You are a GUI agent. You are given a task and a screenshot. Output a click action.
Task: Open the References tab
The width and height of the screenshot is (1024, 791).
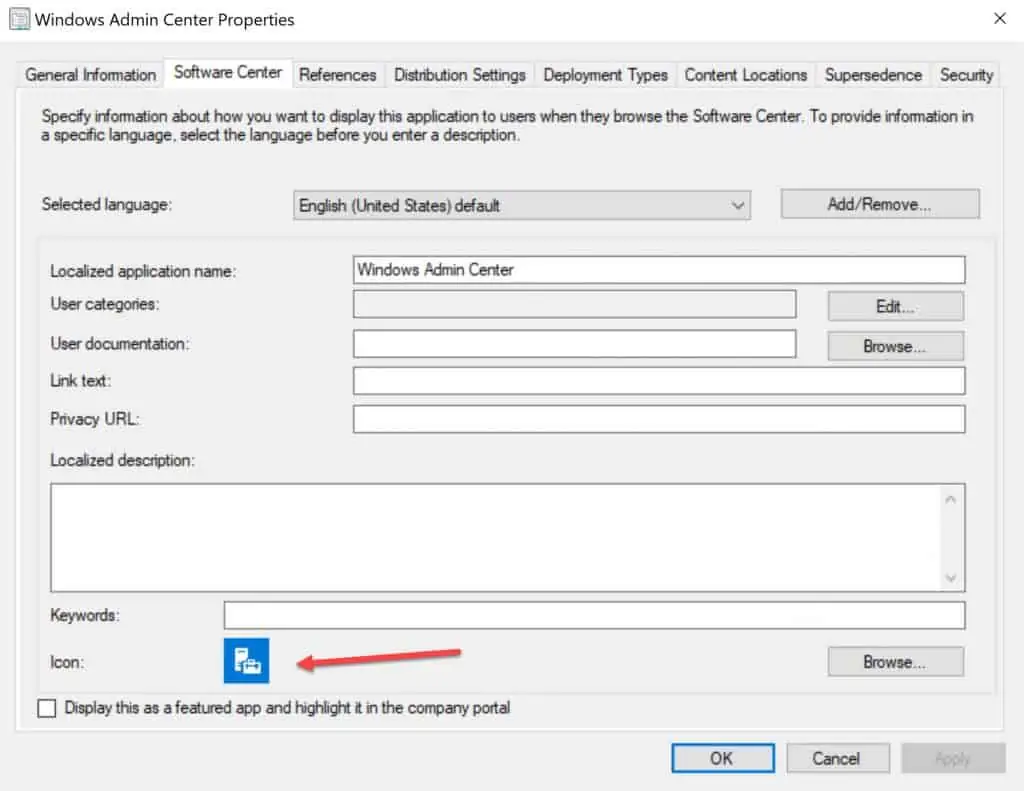tap(338, 75)
